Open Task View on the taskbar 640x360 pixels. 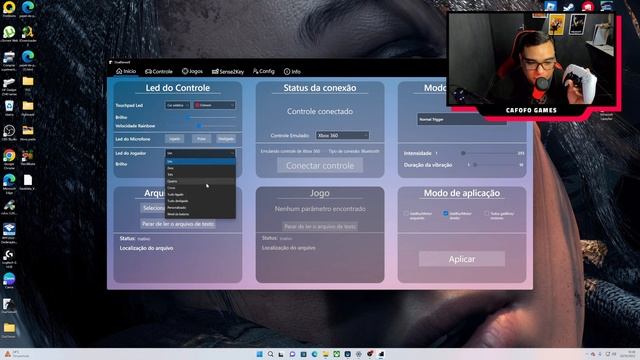click(x=281, y=354)
